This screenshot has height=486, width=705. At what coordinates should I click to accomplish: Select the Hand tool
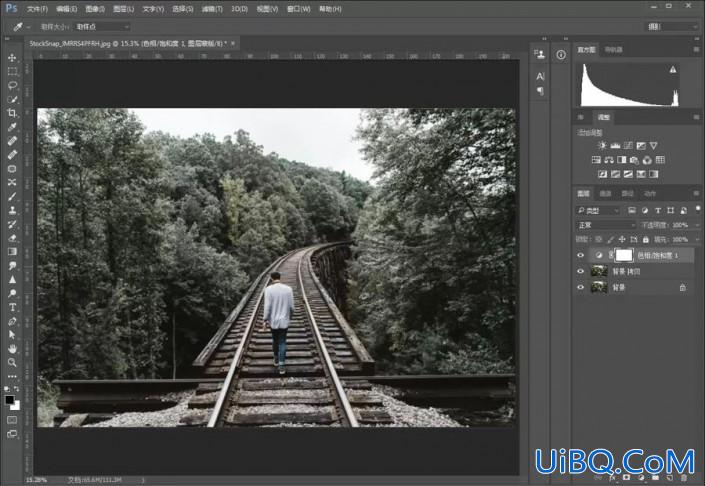[x=12, y=348]
